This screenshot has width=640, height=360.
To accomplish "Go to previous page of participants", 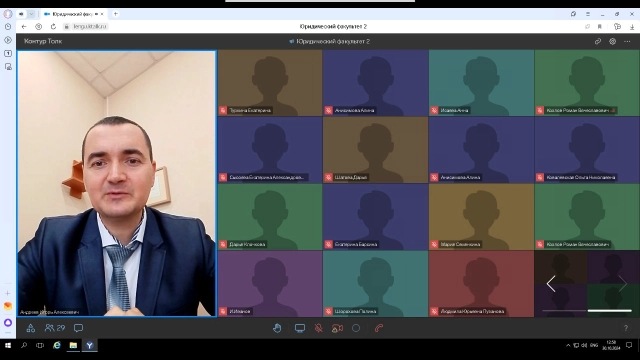I will coord(551,284).
